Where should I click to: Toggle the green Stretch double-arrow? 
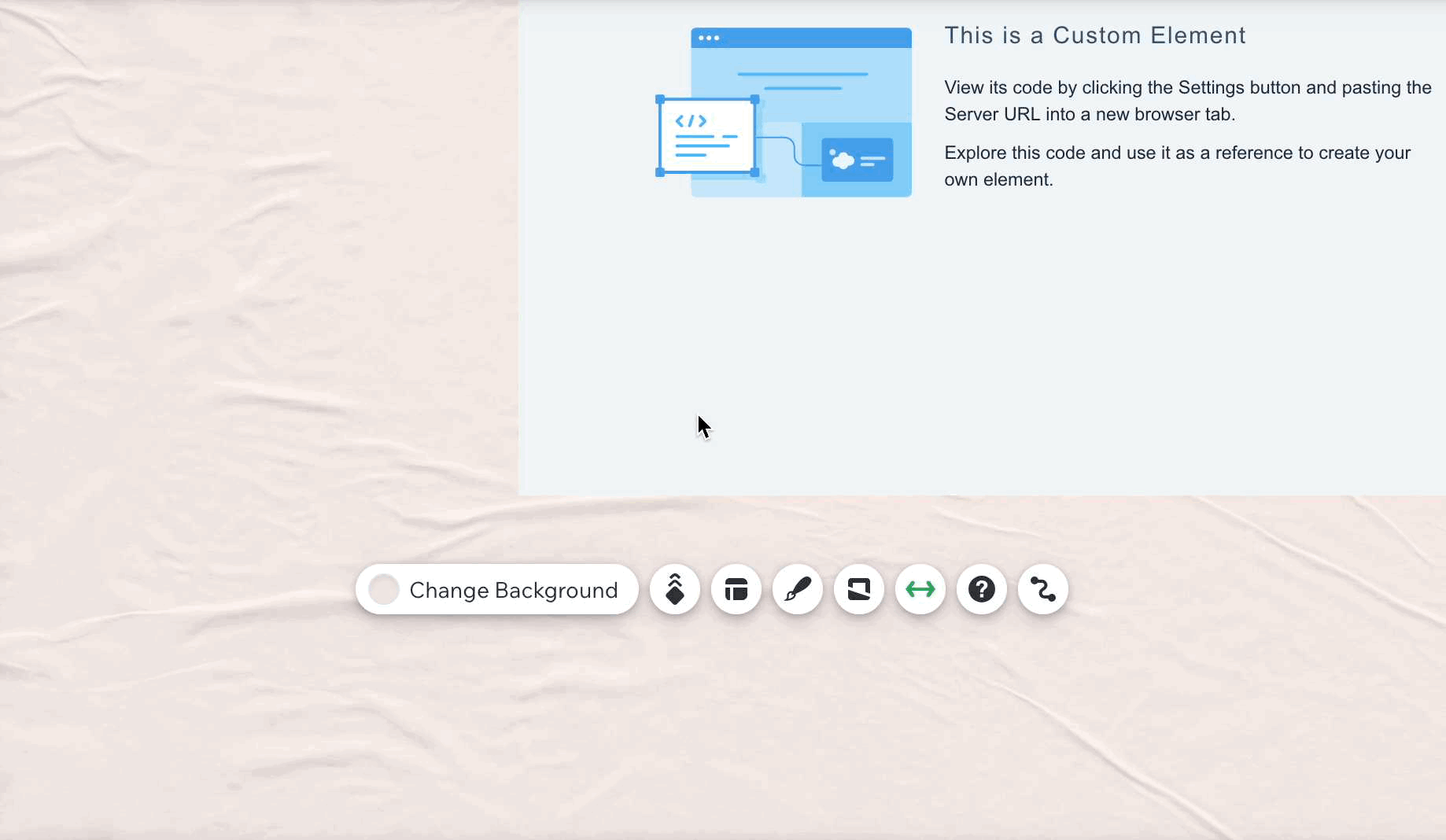[920, 589]
